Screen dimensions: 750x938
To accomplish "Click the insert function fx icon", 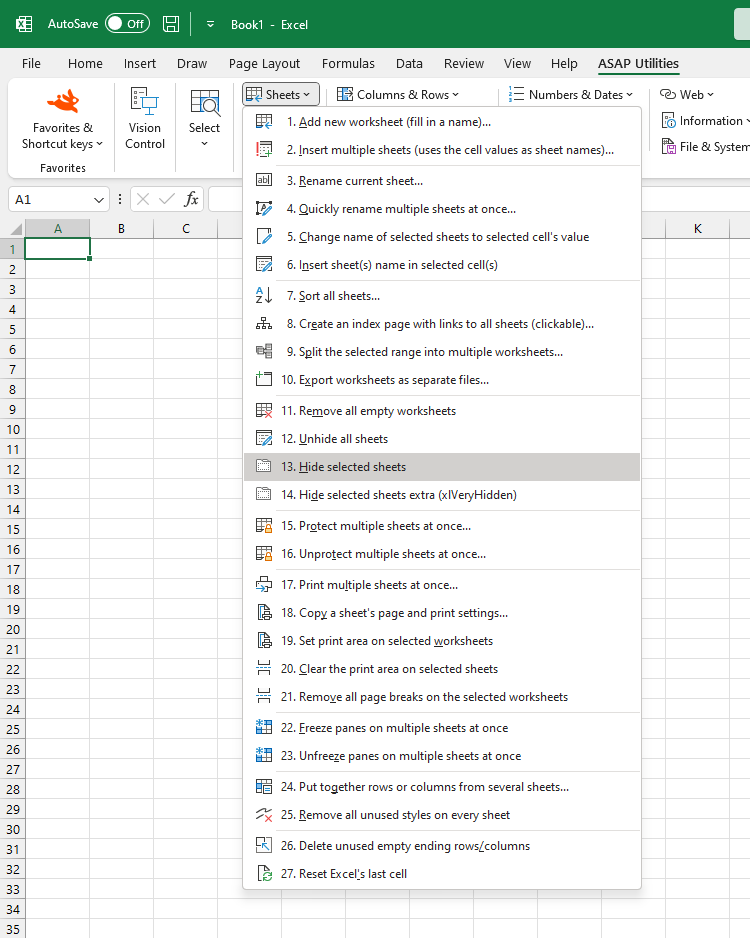I will pos(191,199).
